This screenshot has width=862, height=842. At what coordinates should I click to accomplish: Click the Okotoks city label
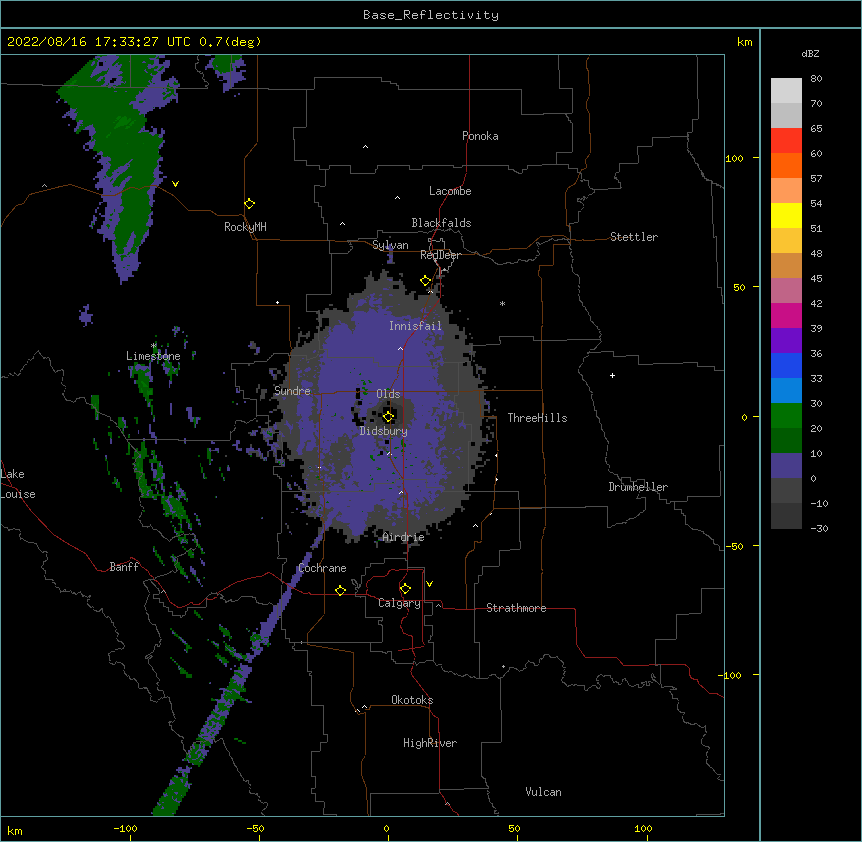412,700
